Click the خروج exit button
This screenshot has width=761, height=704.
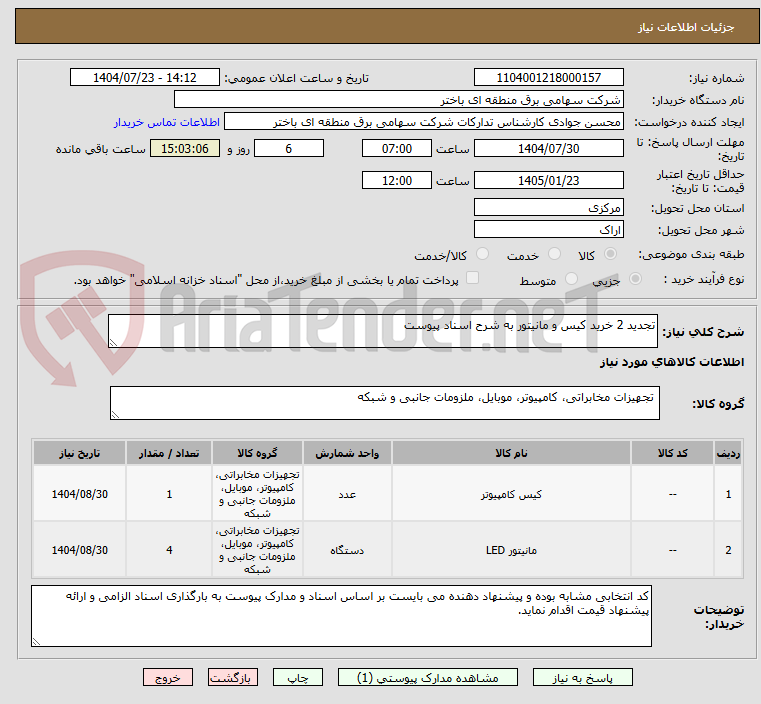[x=167, y=677]
